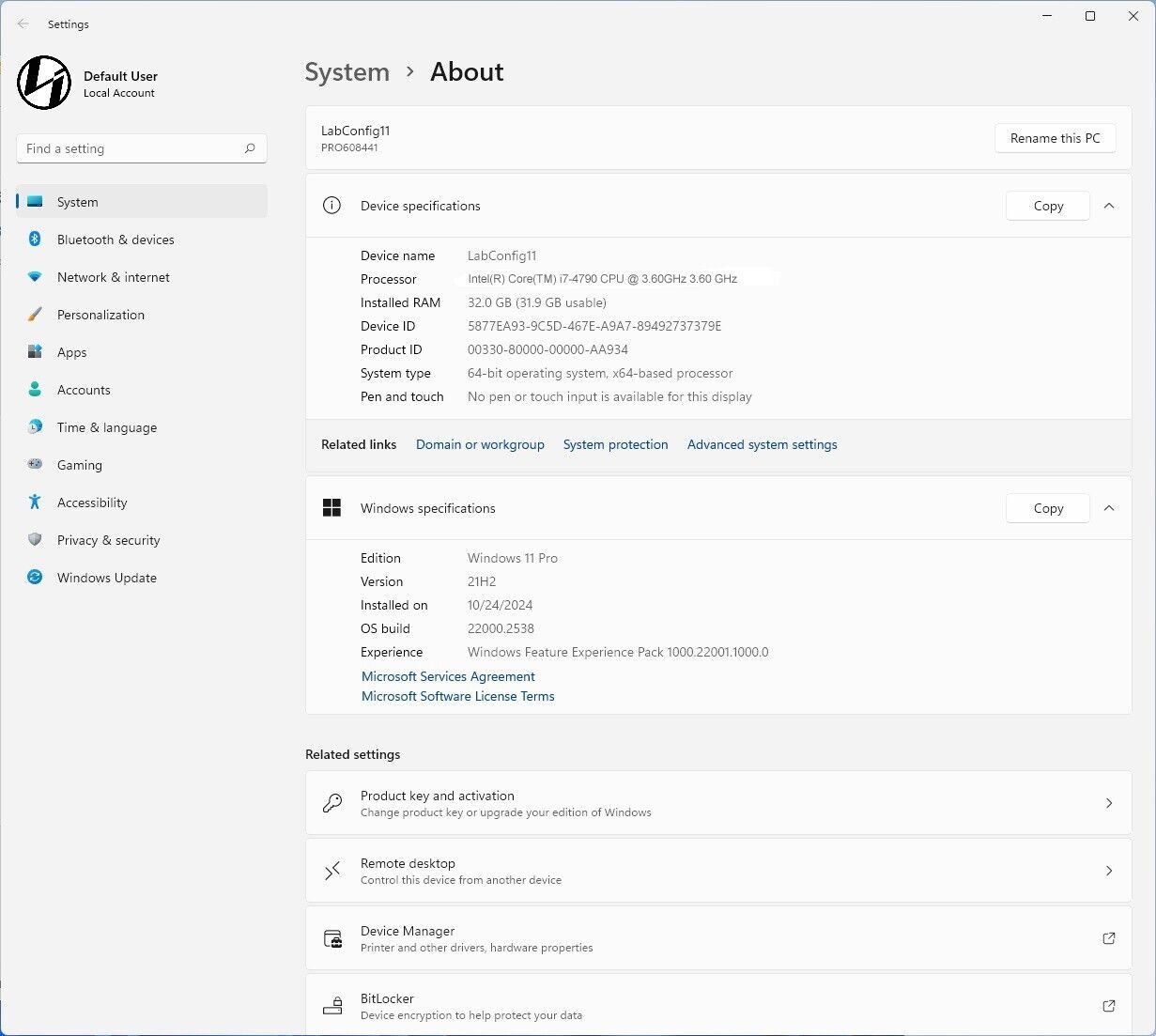This screenshot has width=1156, height=1036.
Task: Click the Version value 21H2
Action: click(x=482, y=581)
